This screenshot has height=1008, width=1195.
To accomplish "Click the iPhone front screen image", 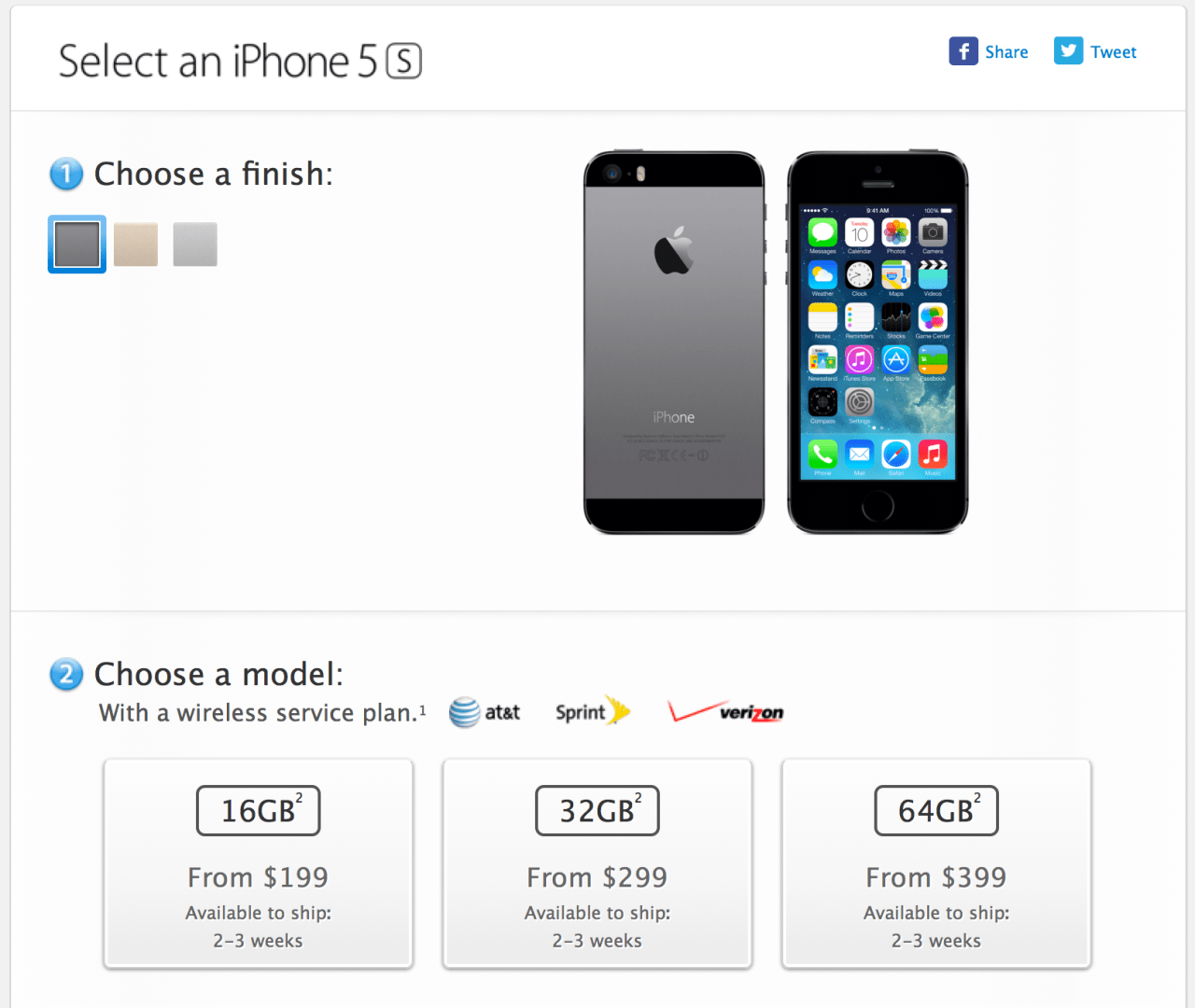I will pos(878,343).
